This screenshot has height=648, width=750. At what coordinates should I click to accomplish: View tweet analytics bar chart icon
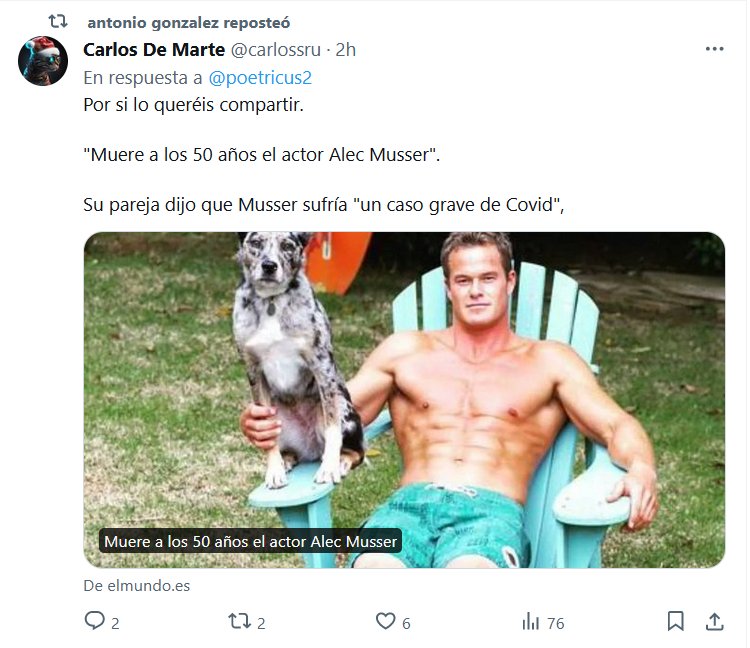coord(531,622)
